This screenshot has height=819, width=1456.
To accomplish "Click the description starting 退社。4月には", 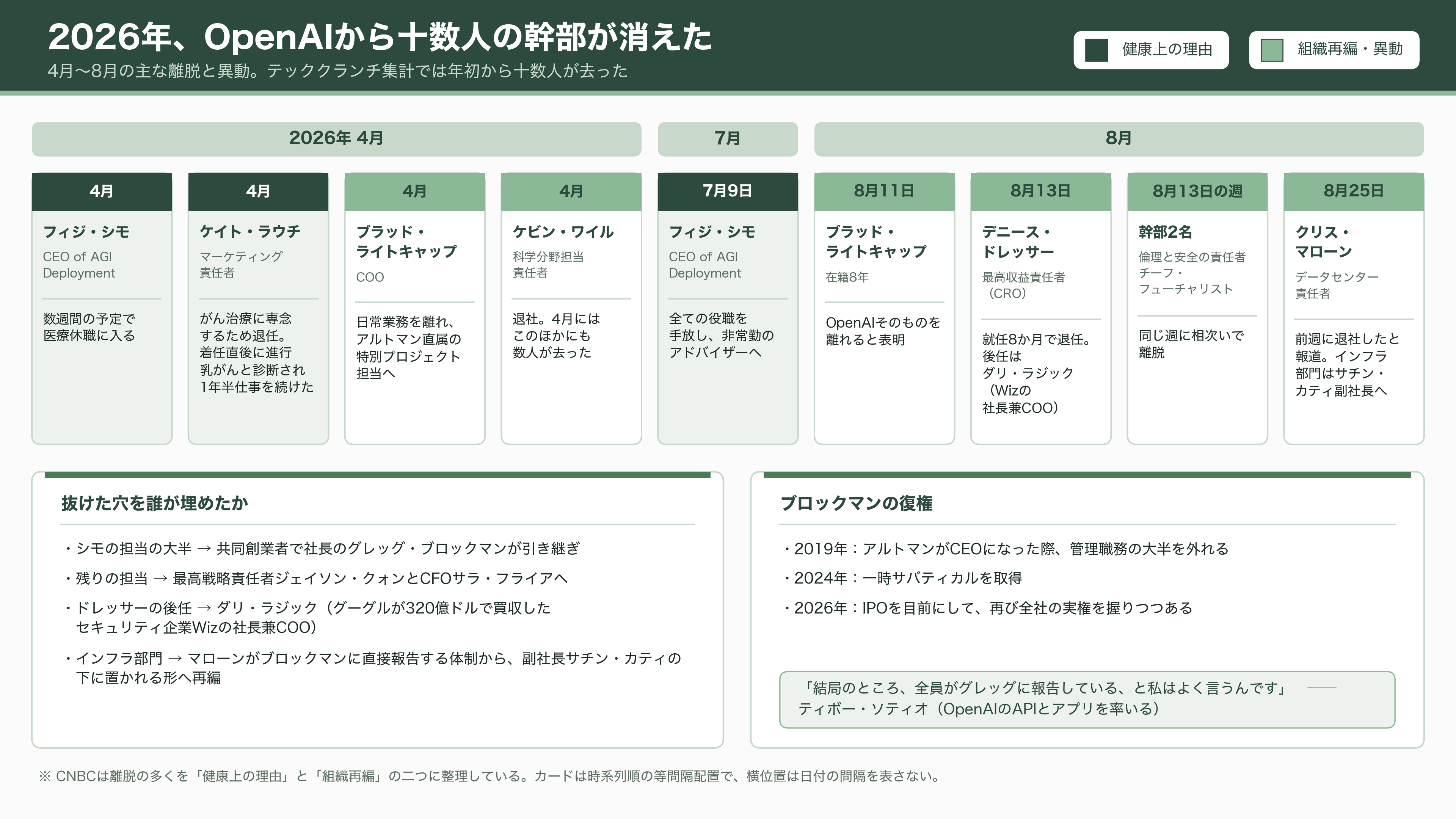I will (556, 336).
